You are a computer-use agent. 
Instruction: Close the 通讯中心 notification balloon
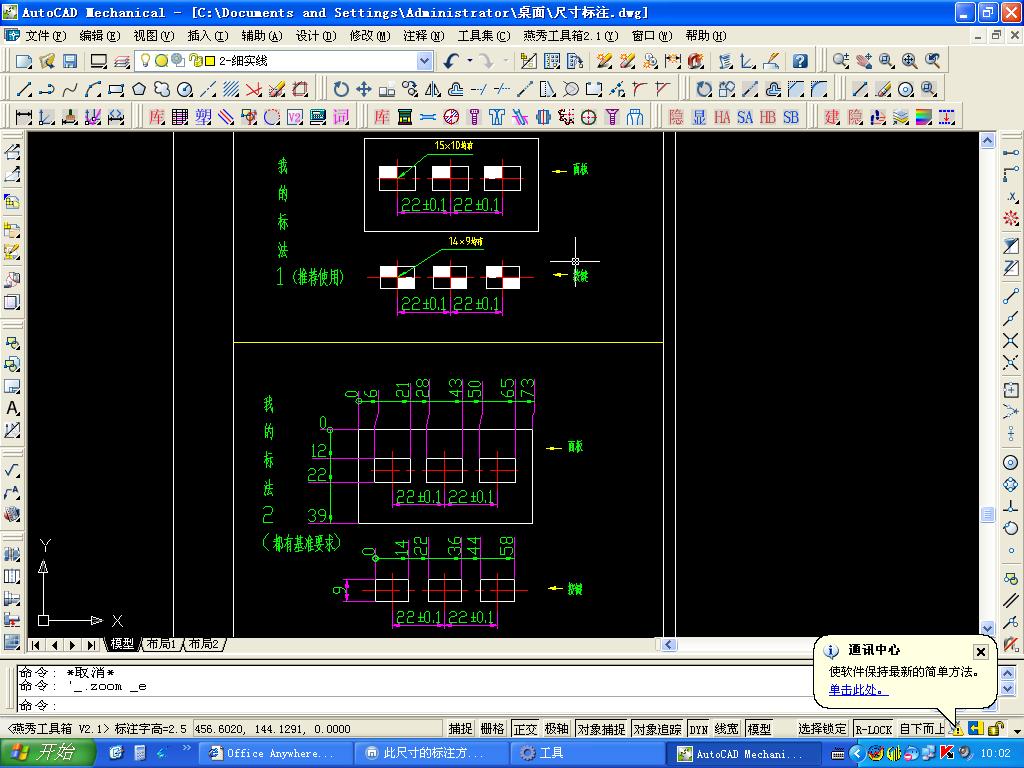coord(981,652)
